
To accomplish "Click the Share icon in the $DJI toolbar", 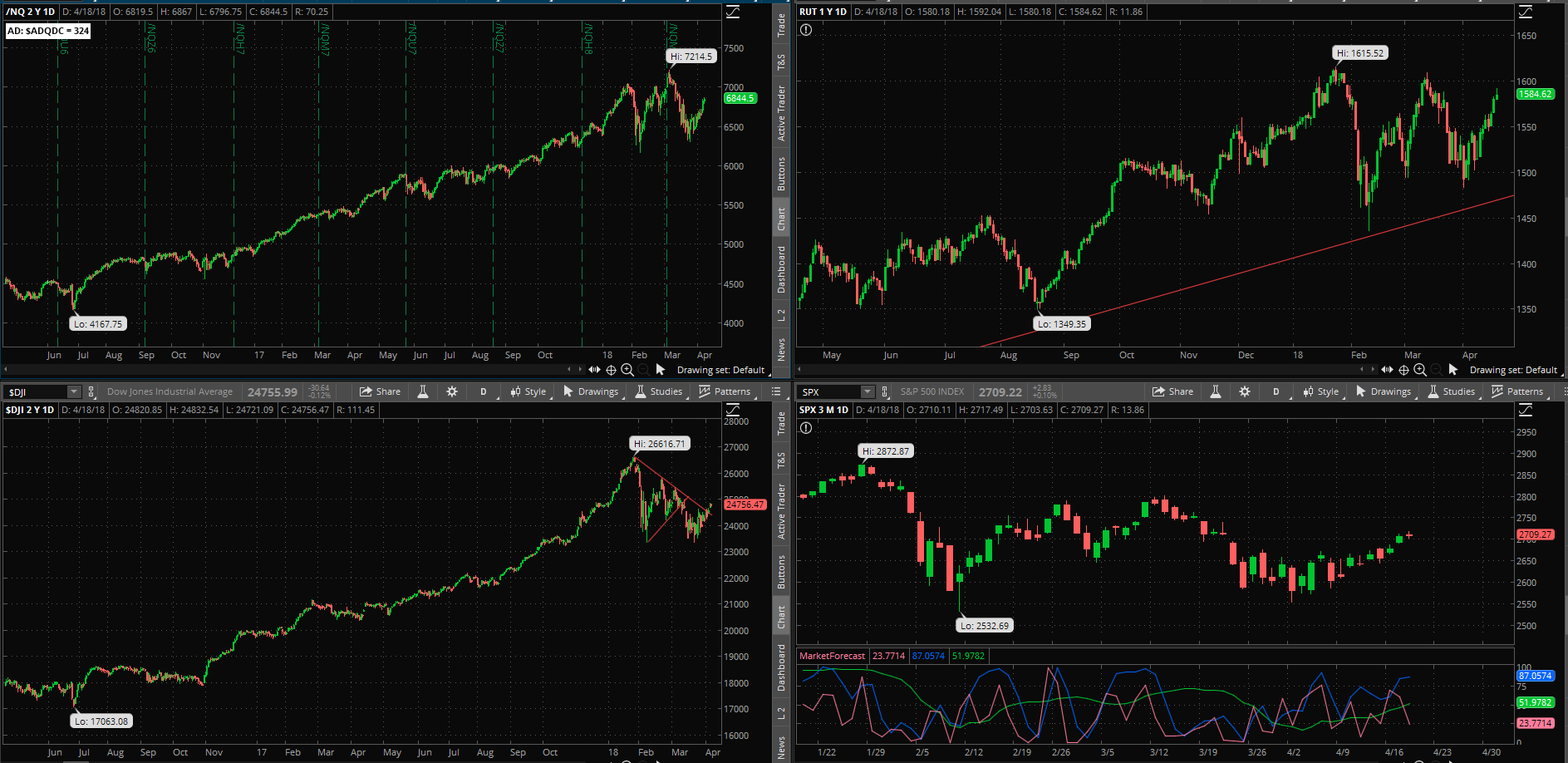I will tap(366, 391).
